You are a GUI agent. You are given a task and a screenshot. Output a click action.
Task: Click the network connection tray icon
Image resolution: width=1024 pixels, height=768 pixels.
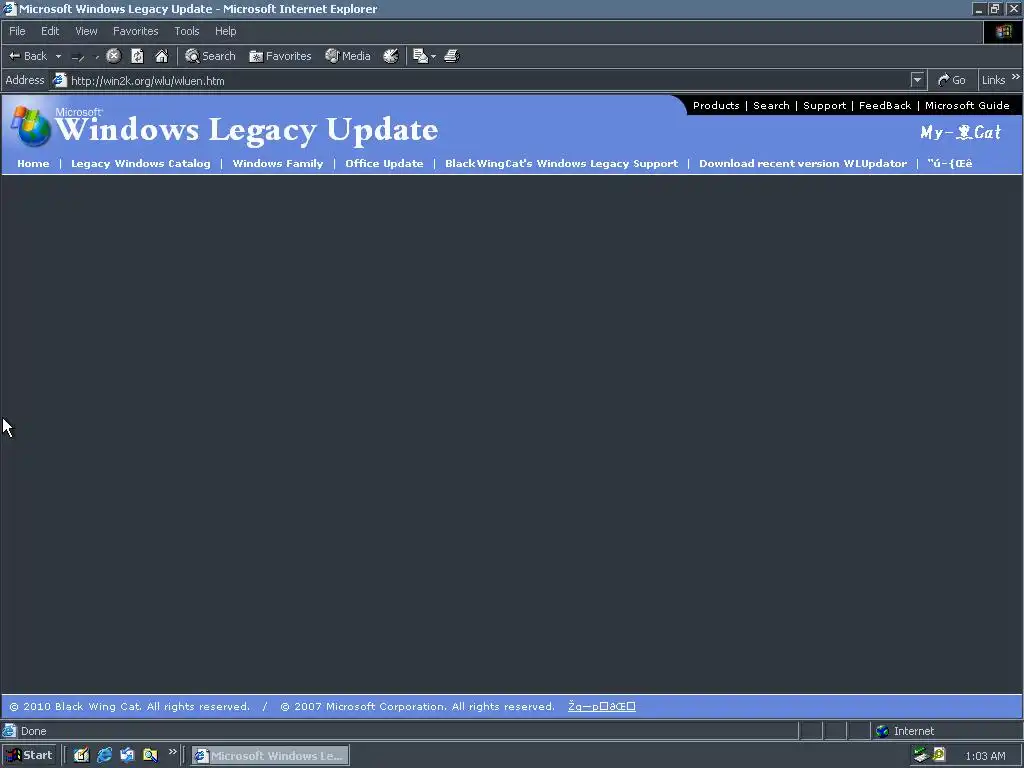click(x=921, y=756)
